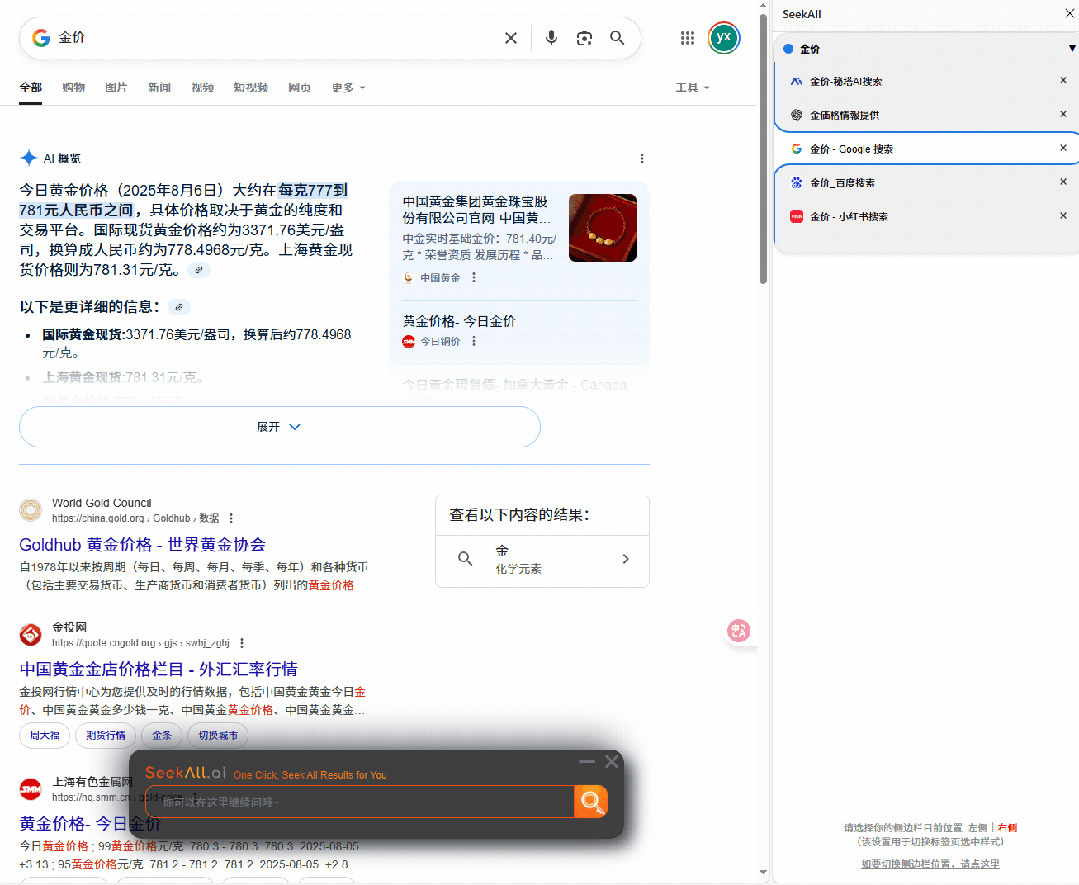Screen dimensions: 1079x885
Task: Open the Google apps grid
Action: coord(687,38)
